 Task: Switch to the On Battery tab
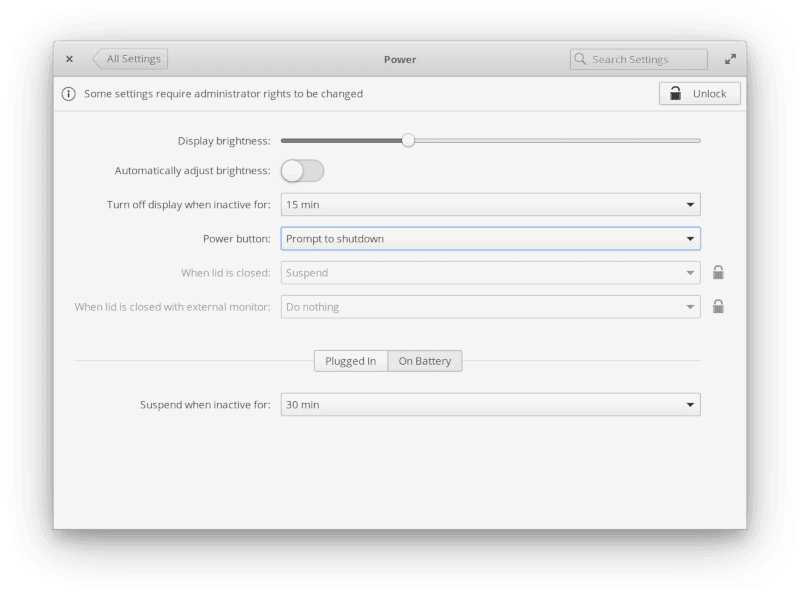point(424,361)
